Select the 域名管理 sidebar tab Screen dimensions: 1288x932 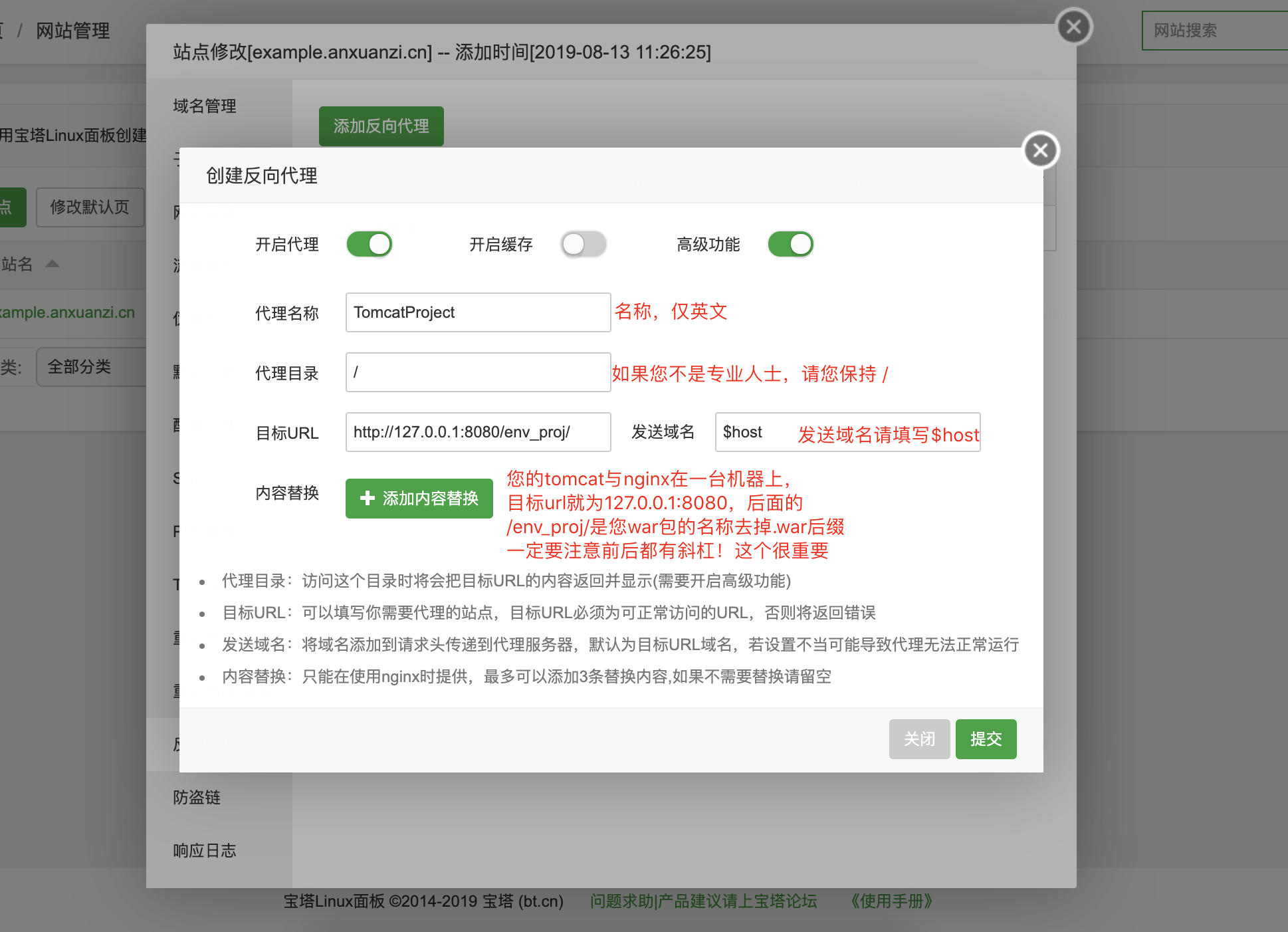pos(203,105)
